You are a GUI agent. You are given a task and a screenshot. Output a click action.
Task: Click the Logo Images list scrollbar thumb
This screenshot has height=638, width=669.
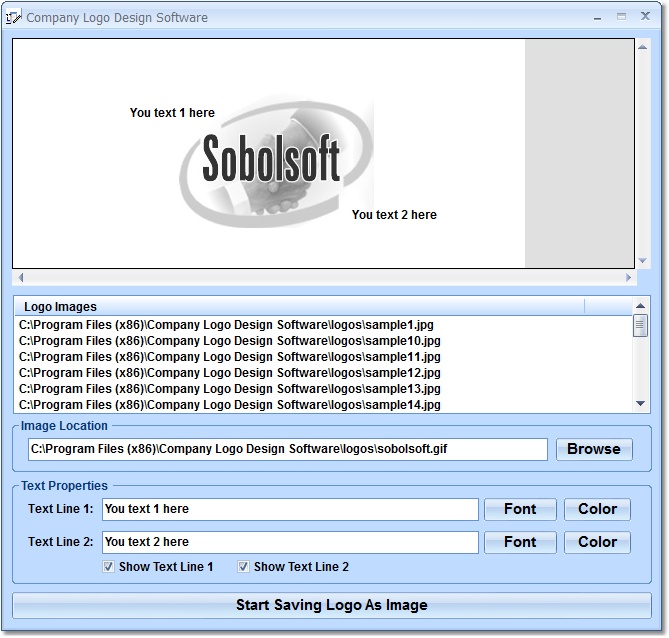(640, 326)
